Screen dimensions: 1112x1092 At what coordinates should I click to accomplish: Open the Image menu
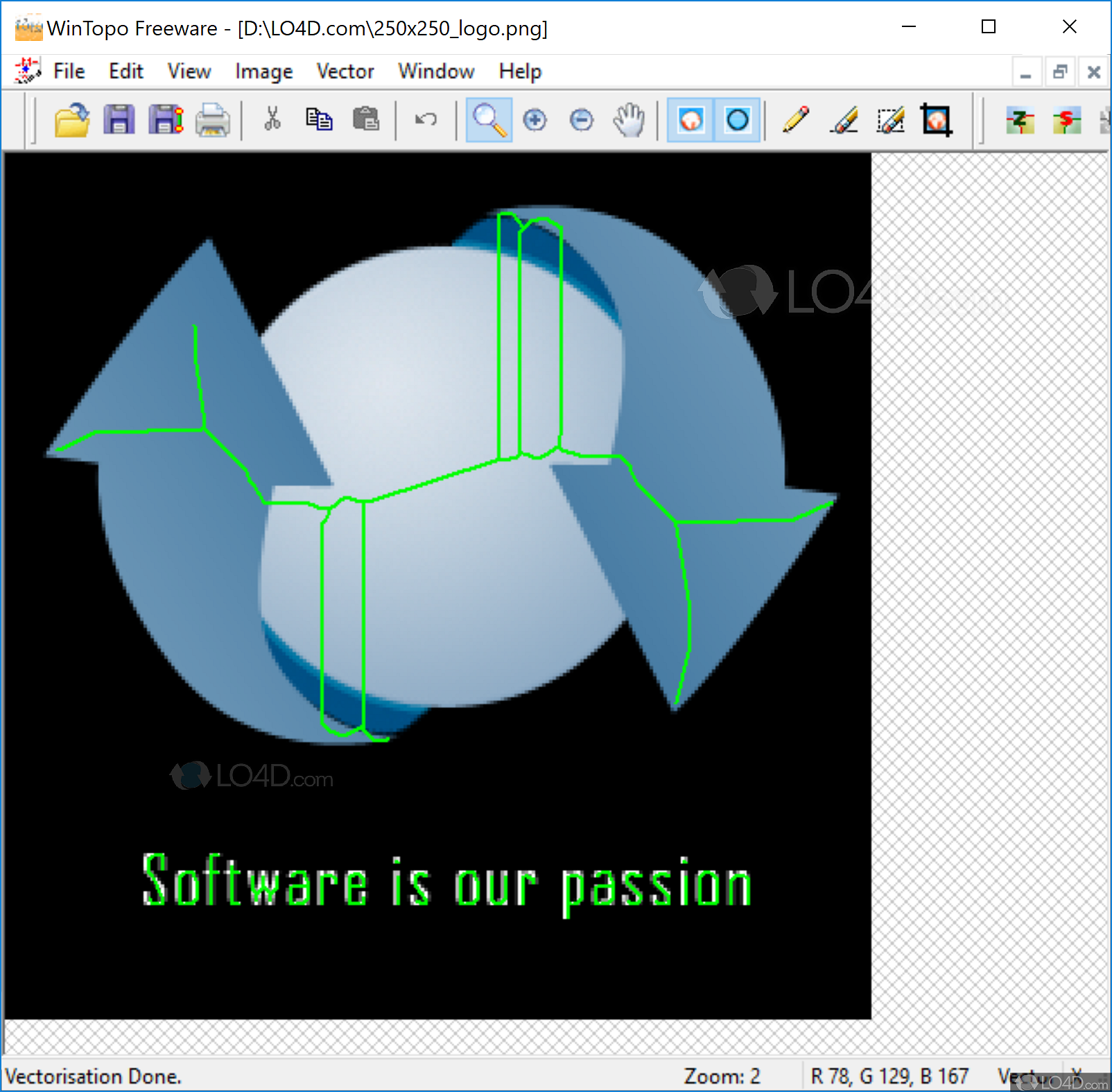[x=263, y=71]
